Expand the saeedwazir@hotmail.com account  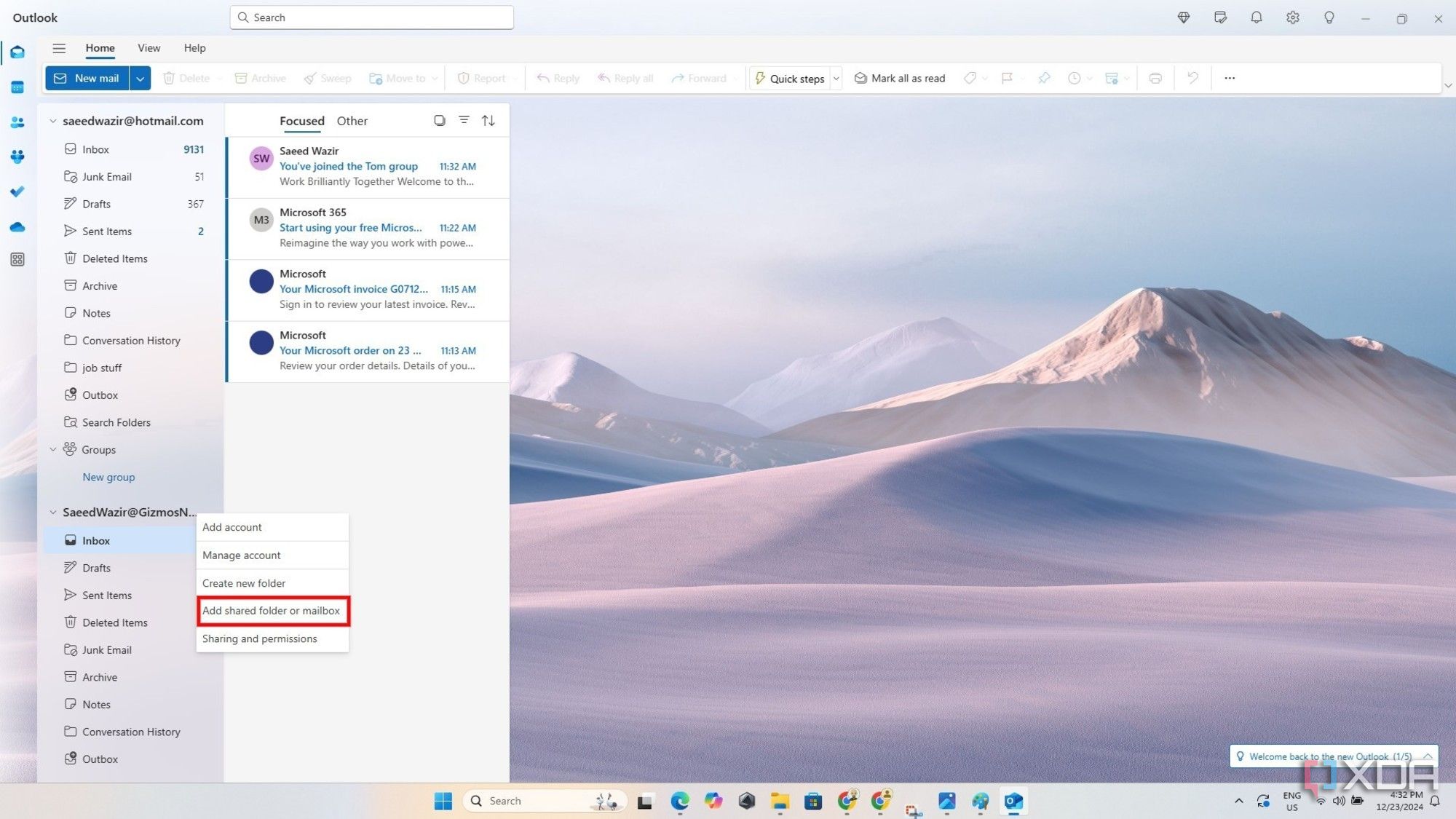[51, 120]
